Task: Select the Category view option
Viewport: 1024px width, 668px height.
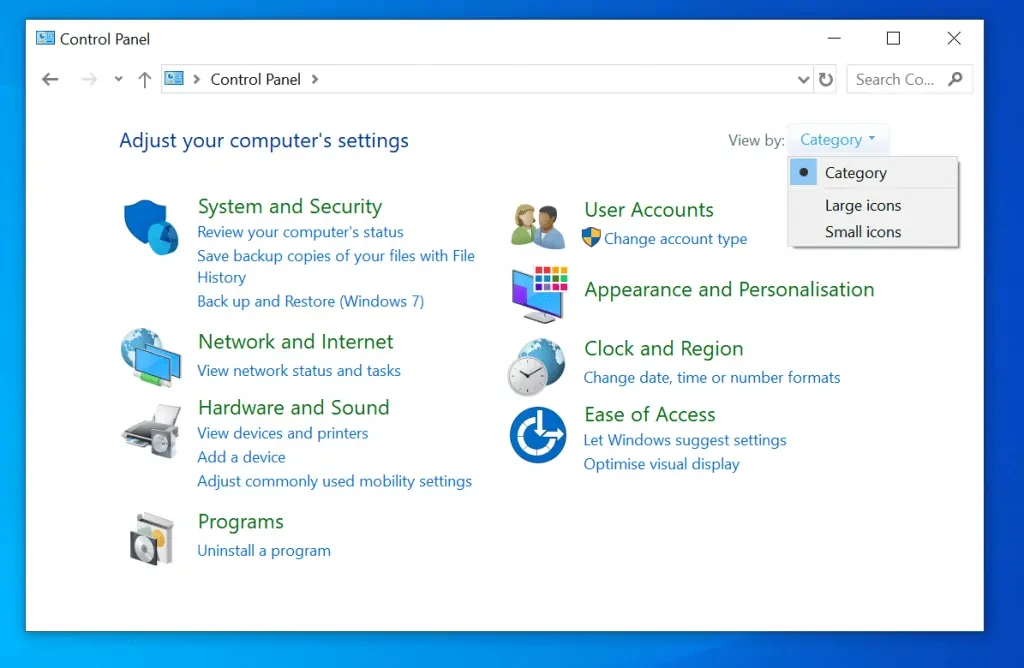Action: 855,173
